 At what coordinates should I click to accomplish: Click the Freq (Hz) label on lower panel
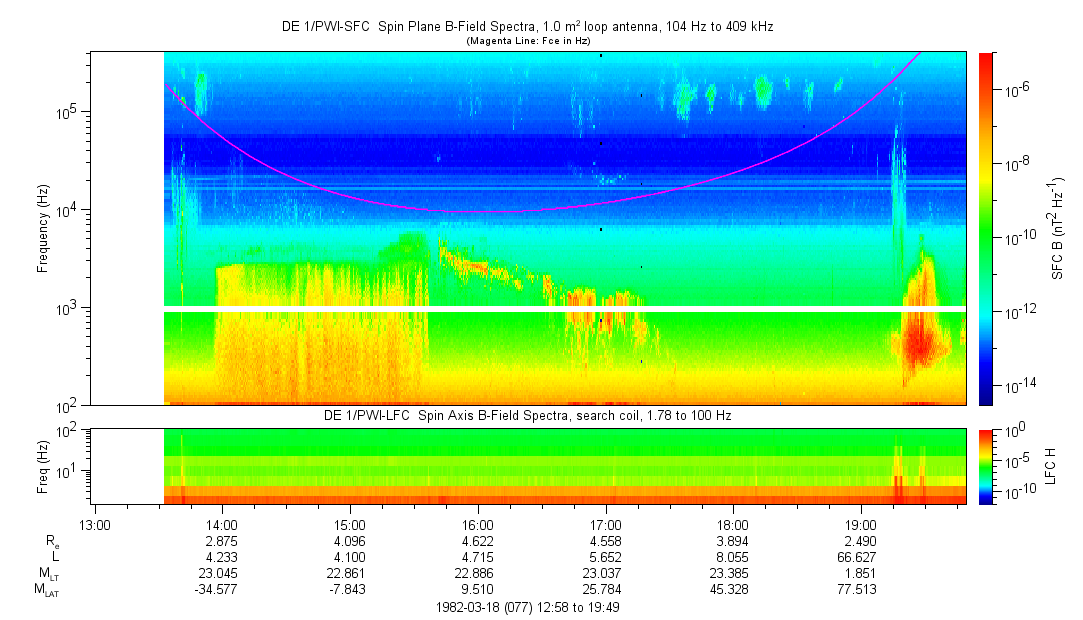click(43, 466)
